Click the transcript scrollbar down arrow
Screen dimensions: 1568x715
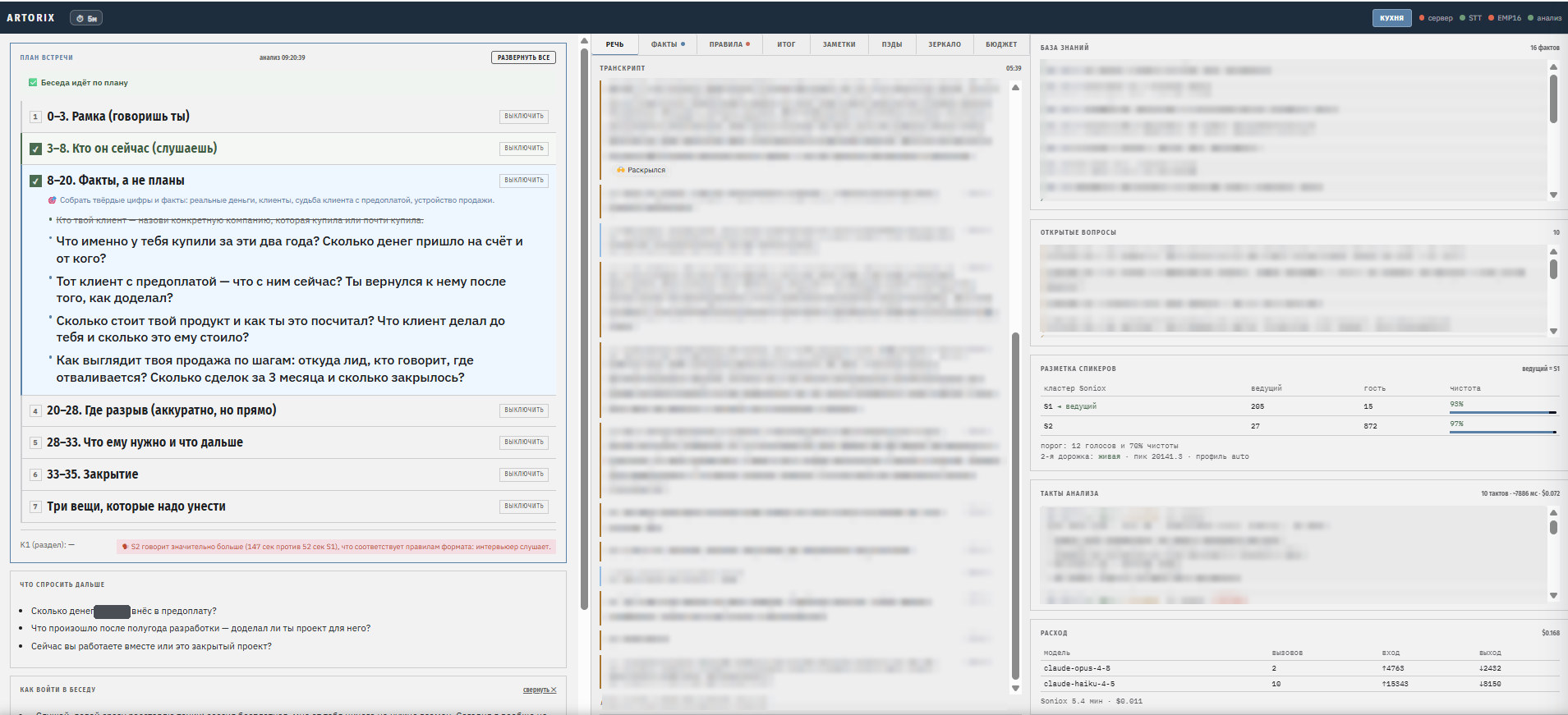click(1015, 689)
